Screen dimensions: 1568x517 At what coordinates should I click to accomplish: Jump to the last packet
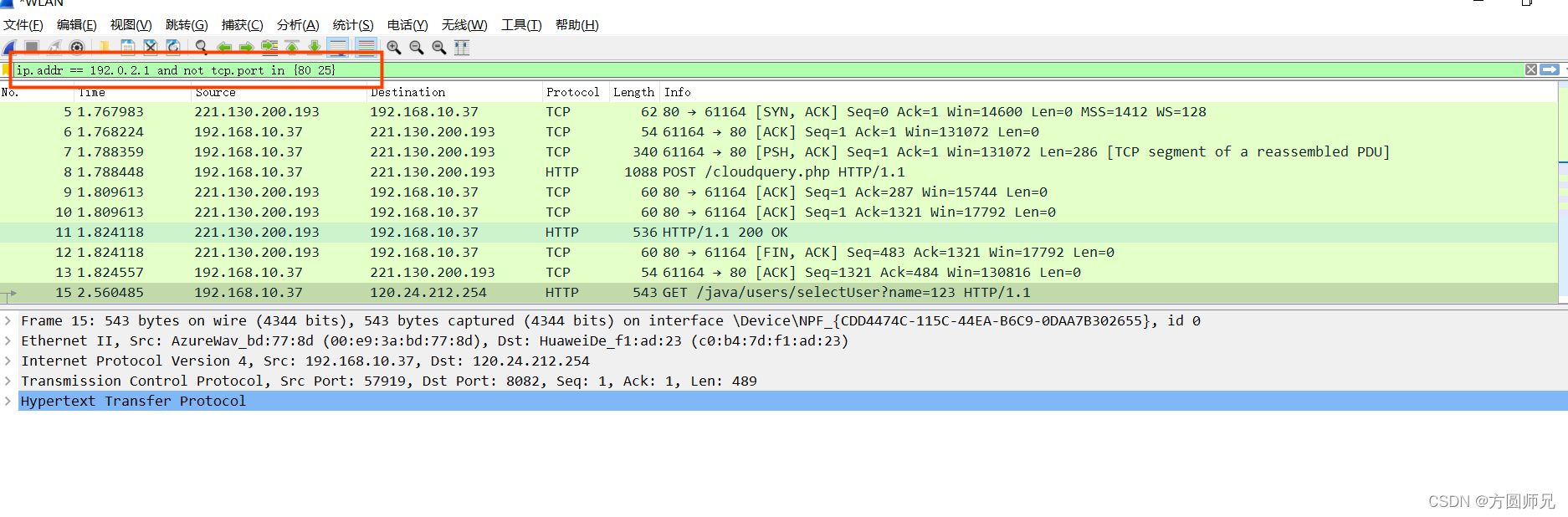point(315,48)
